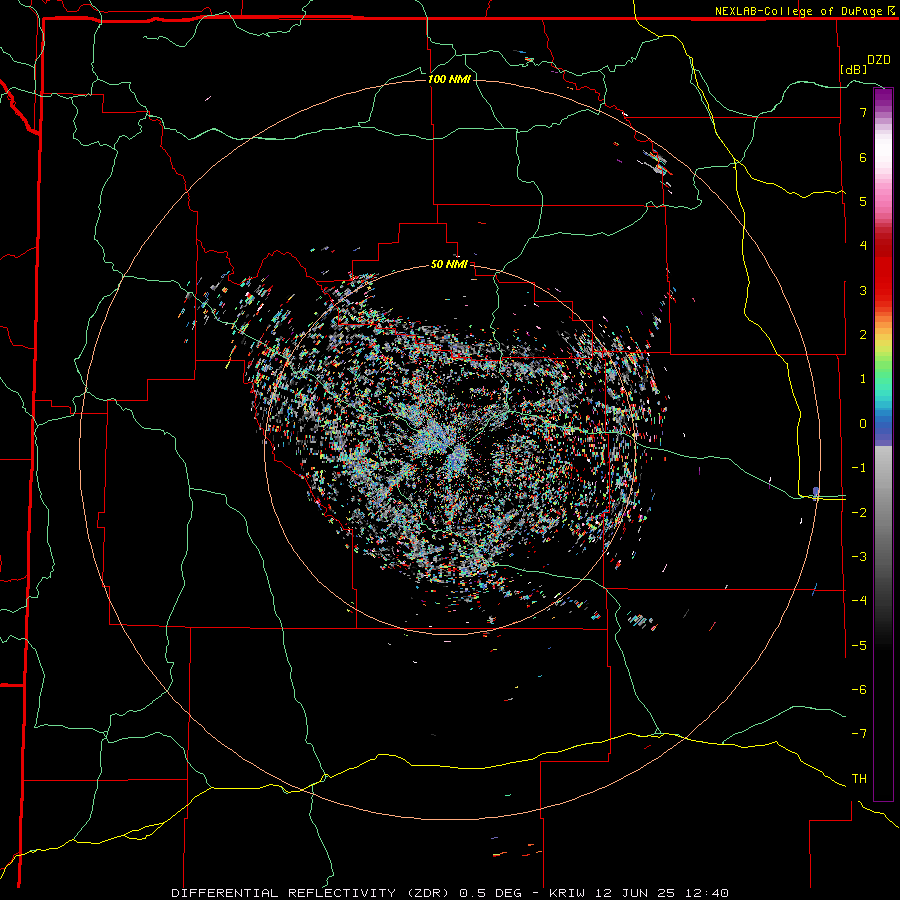Click the -6 value on the scale
This screenshot has height=900, width=900.
[859, 690]
